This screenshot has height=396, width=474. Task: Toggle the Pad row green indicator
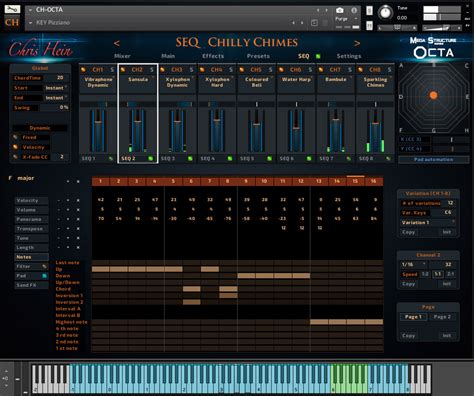tap(44, 276)
